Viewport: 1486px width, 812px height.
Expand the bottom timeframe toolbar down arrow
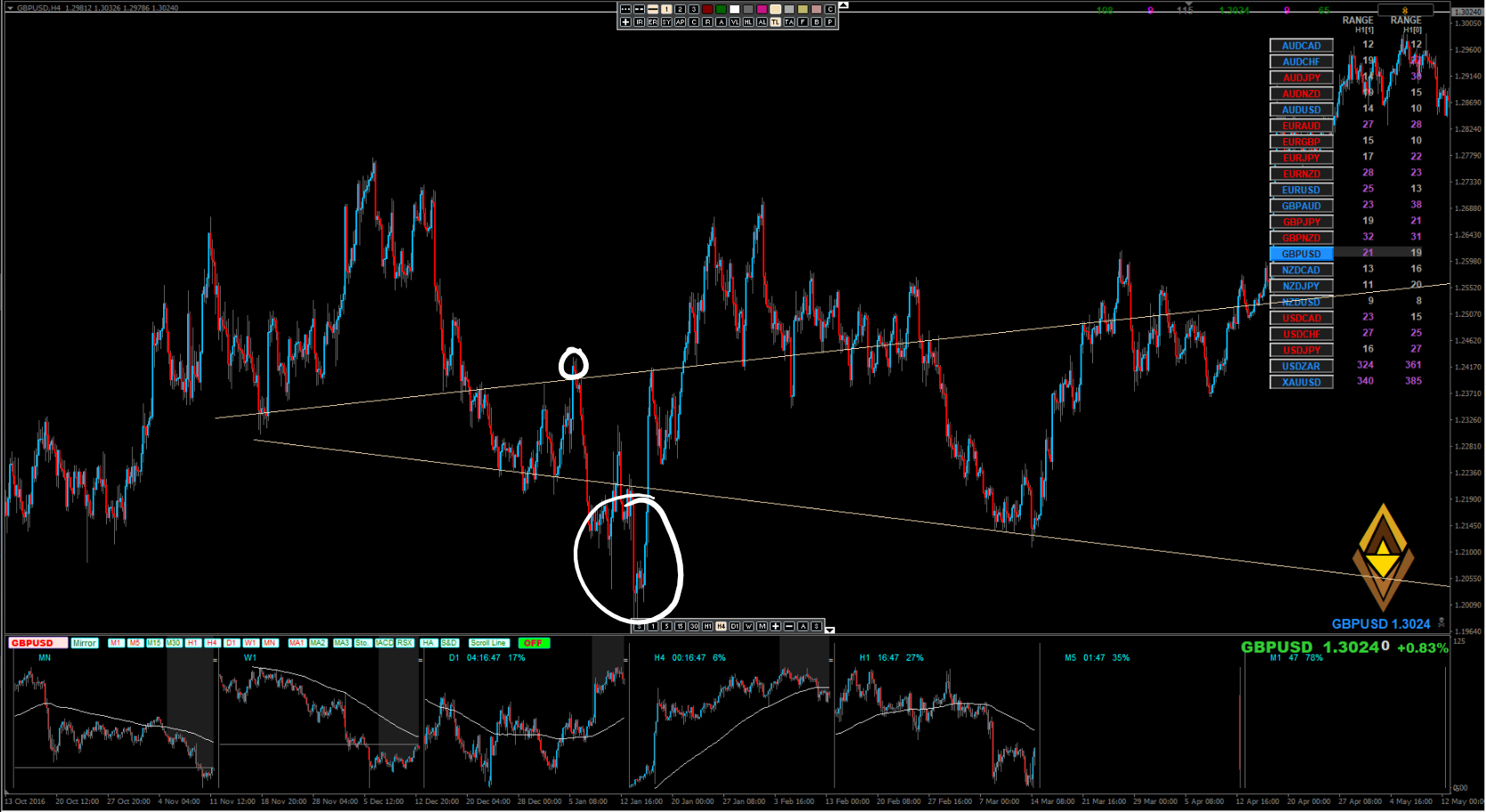[830, 629]
